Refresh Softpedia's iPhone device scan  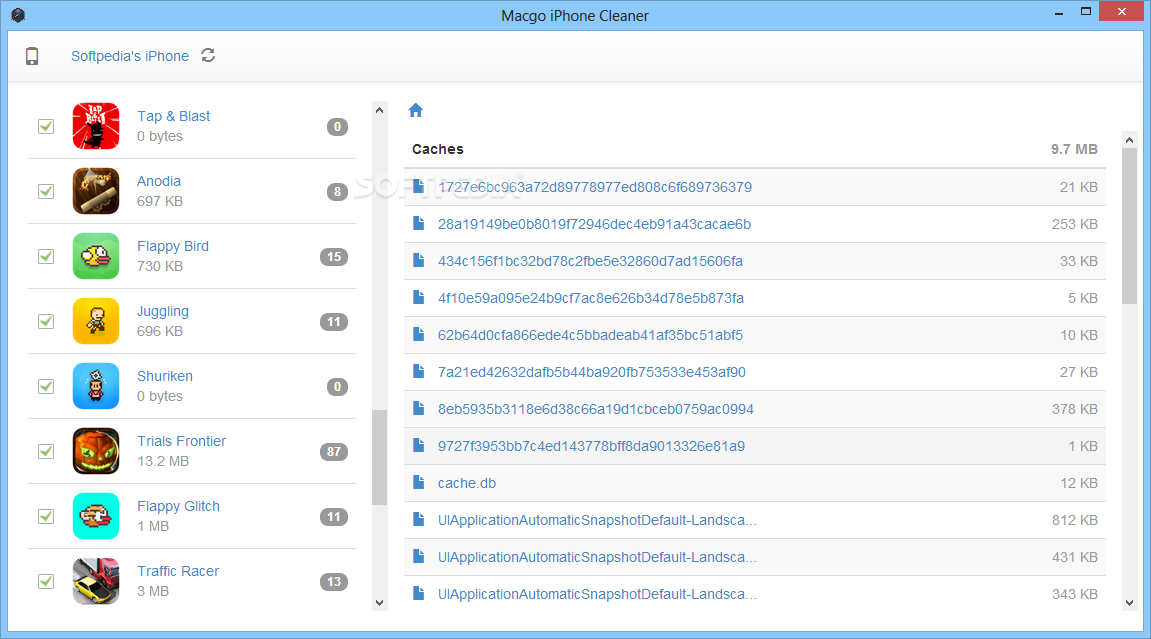coord(208,56)
